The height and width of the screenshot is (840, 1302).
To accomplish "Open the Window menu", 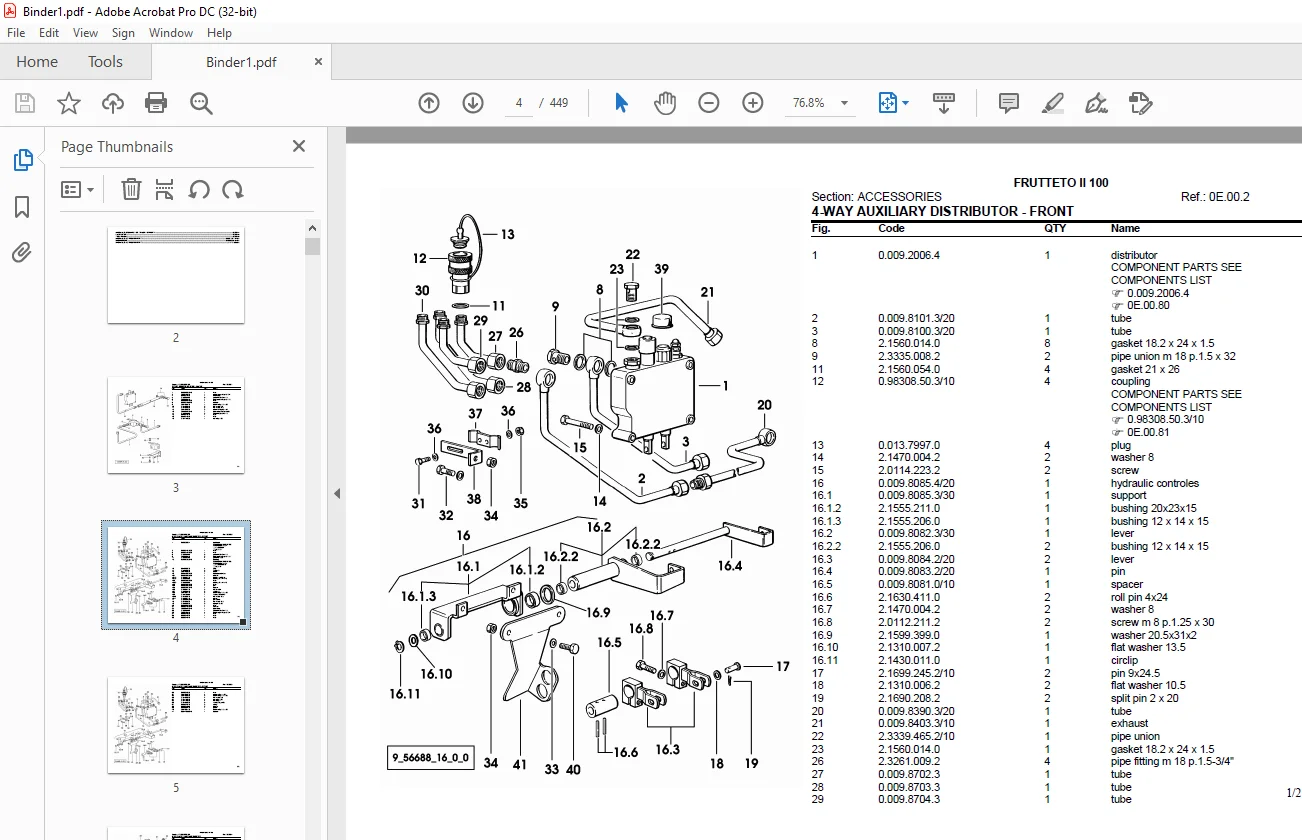I will click(171, 33).
